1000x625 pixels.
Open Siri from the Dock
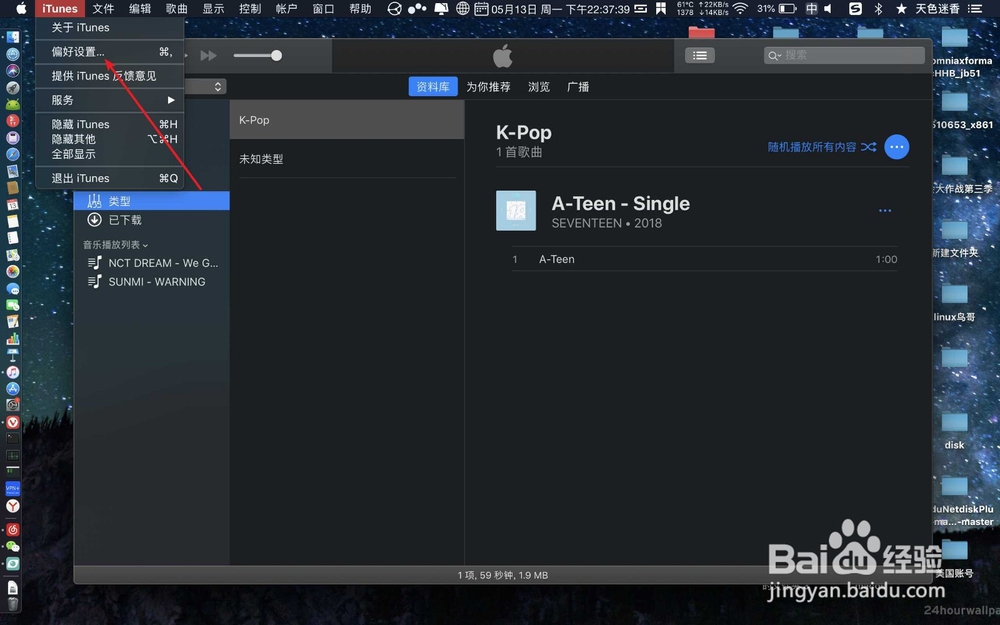click(x=13, y=71)
